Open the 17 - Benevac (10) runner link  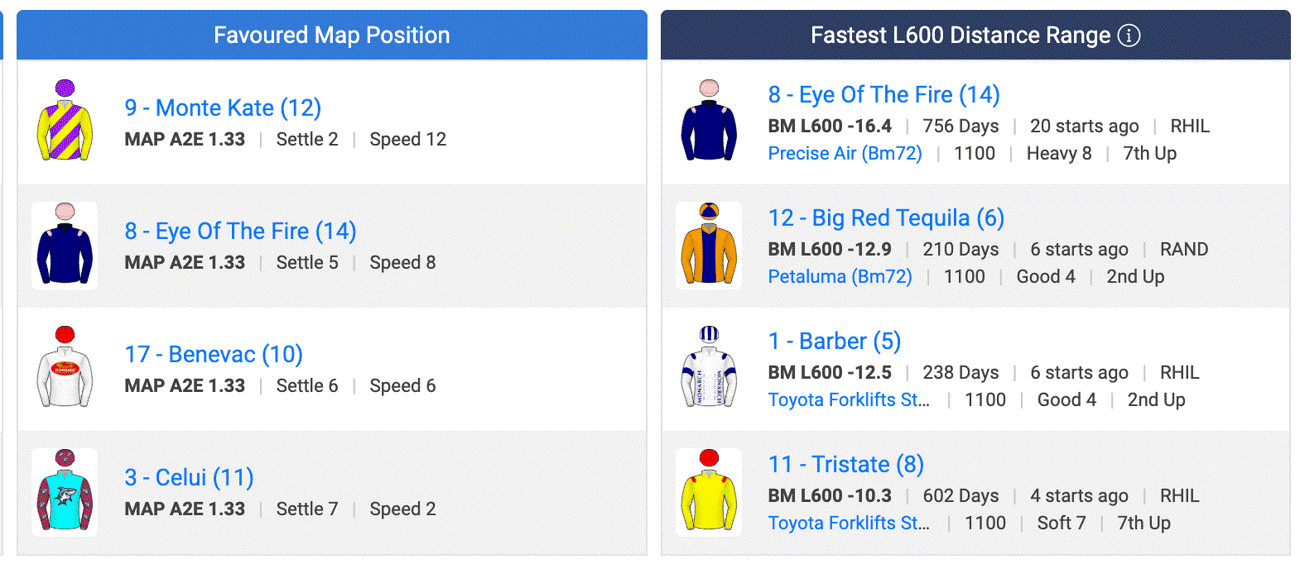coord(214,354)
